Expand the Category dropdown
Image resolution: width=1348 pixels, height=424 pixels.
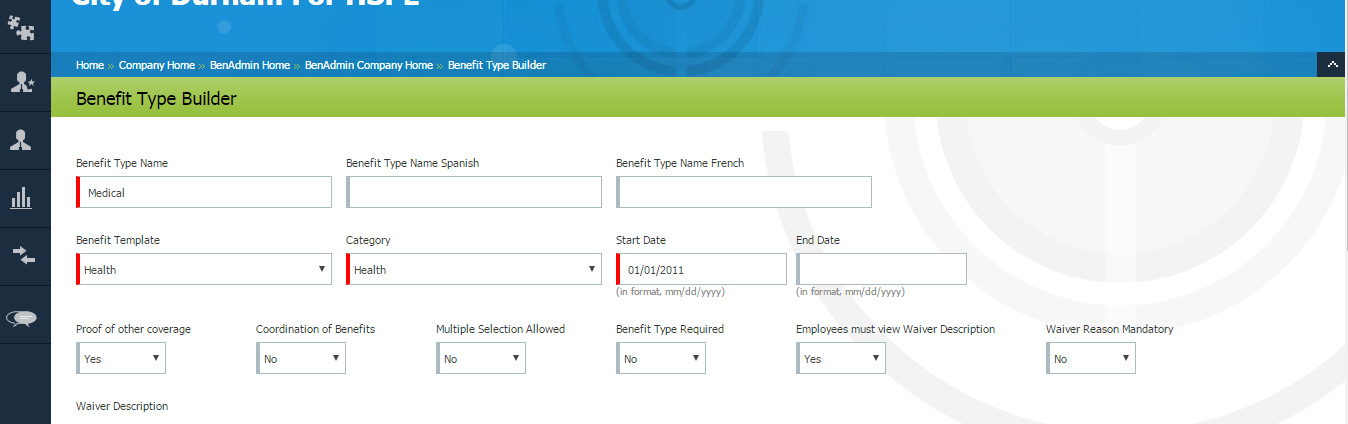[474, 269]
